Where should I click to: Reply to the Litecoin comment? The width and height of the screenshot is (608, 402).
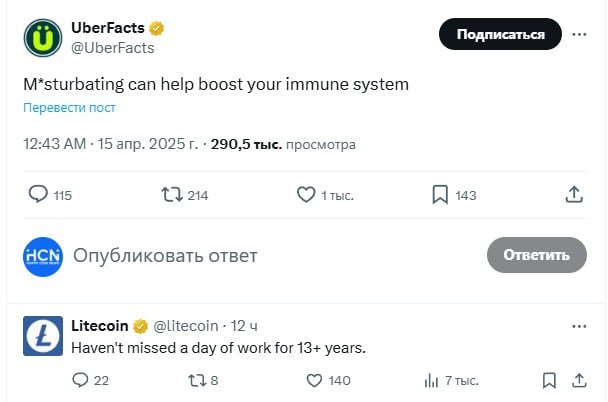(x=81, y=380)
